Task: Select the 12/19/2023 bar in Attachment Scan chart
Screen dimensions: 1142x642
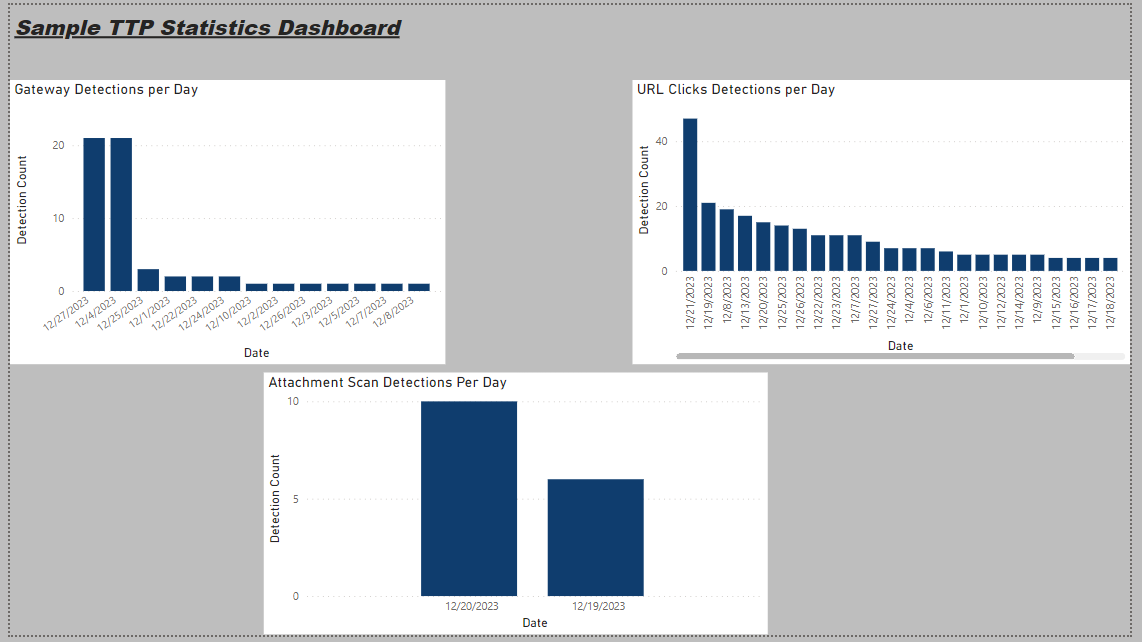Action: [595, 537]
